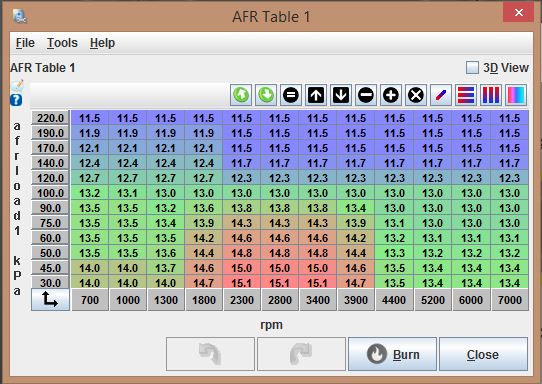Select the 1300 rpm bin

point(166,300)
